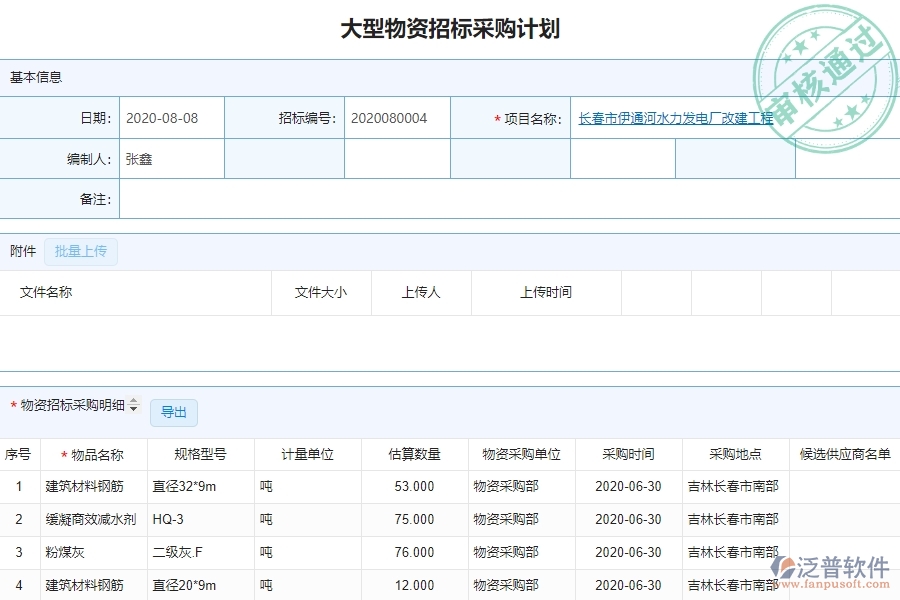
Task: Click the 批量上传 batch upload button
Action: coord(81,251)
